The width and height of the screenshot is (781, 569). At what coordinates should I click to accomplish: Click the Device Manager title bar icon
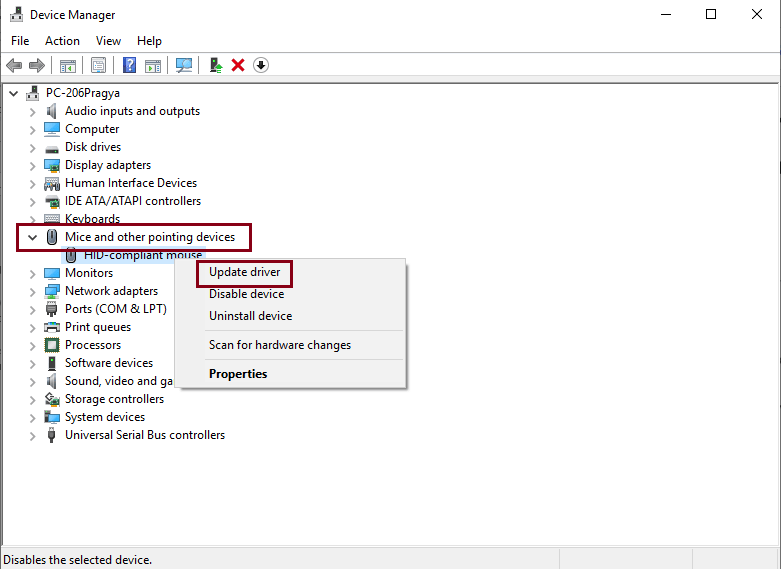click(16, 14)
